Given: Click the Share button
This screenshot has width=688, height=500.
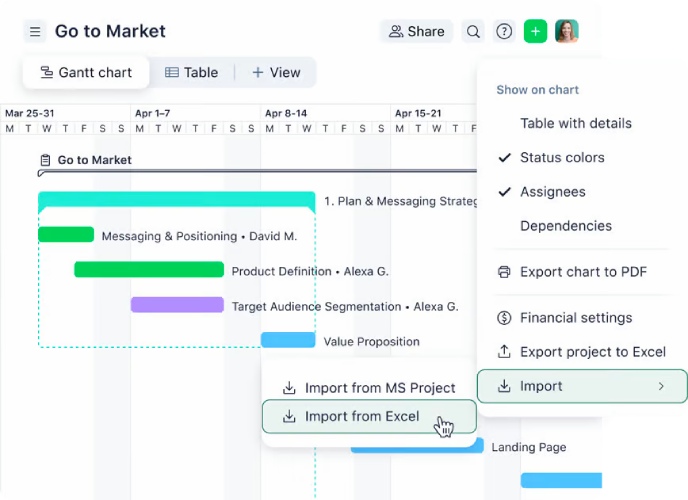Looking at the screenshot, I should (x=416, y=32).
